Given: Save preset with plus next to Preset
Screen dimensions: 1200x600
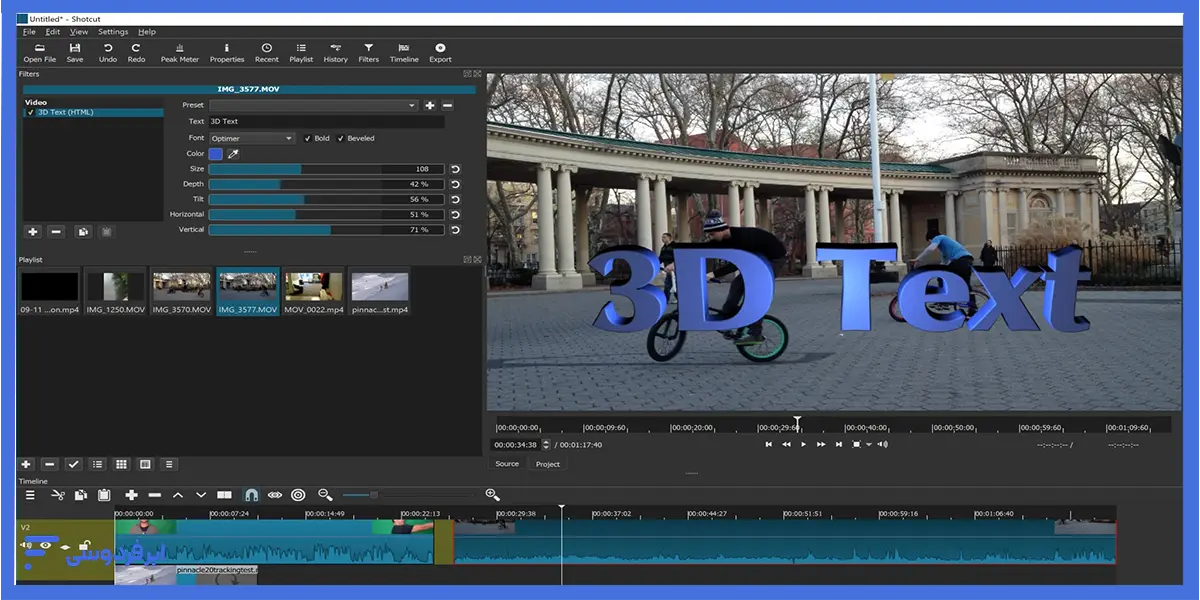Looking at the screenshot, I should (x=430, y=105).
